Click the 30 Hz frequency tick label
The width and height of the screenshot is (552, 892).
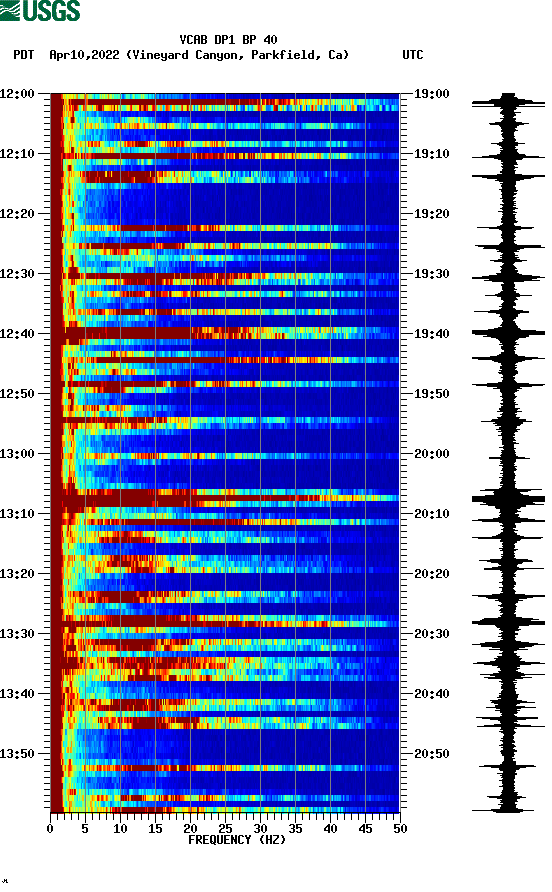(260, 829)
